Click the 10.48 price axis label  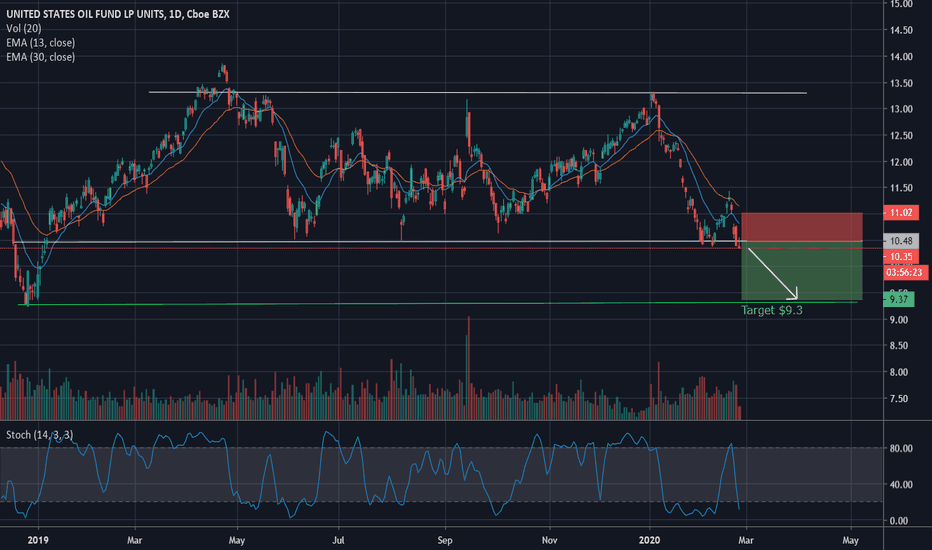coord(901,241)
